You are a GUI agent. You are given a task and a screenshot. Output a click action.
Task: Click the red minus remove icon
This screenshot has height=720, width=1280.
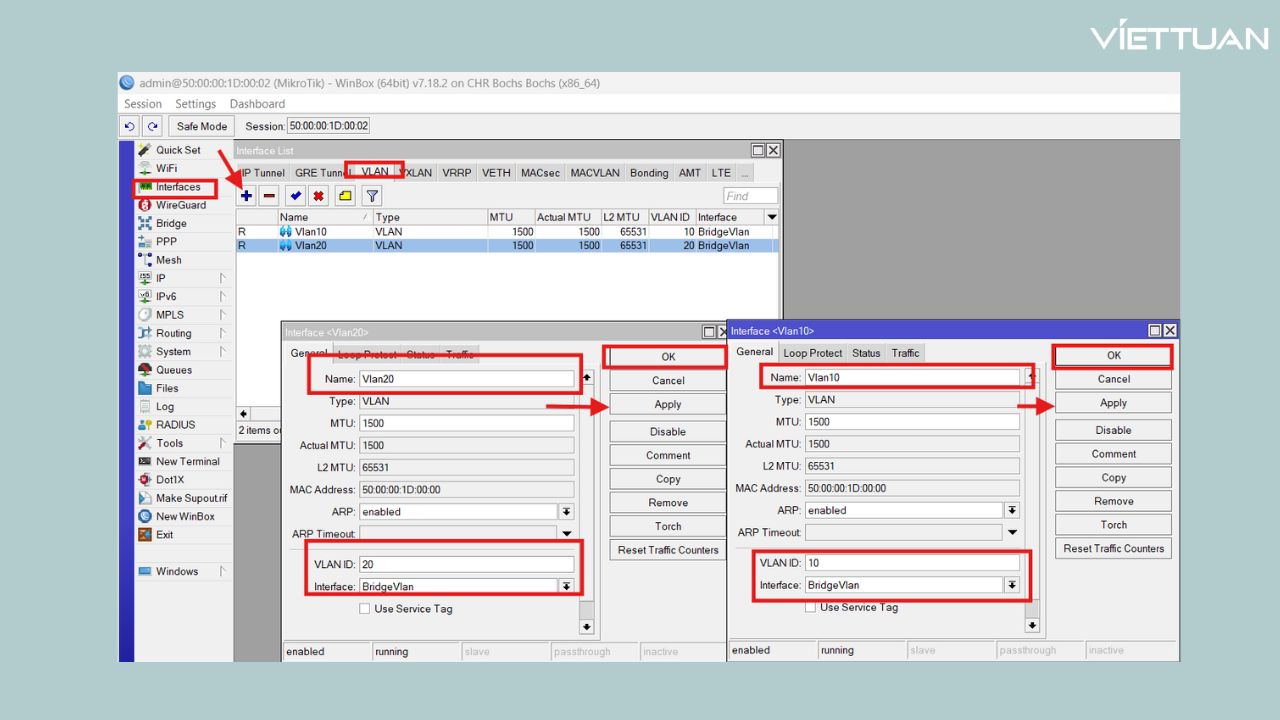point(269,196)
